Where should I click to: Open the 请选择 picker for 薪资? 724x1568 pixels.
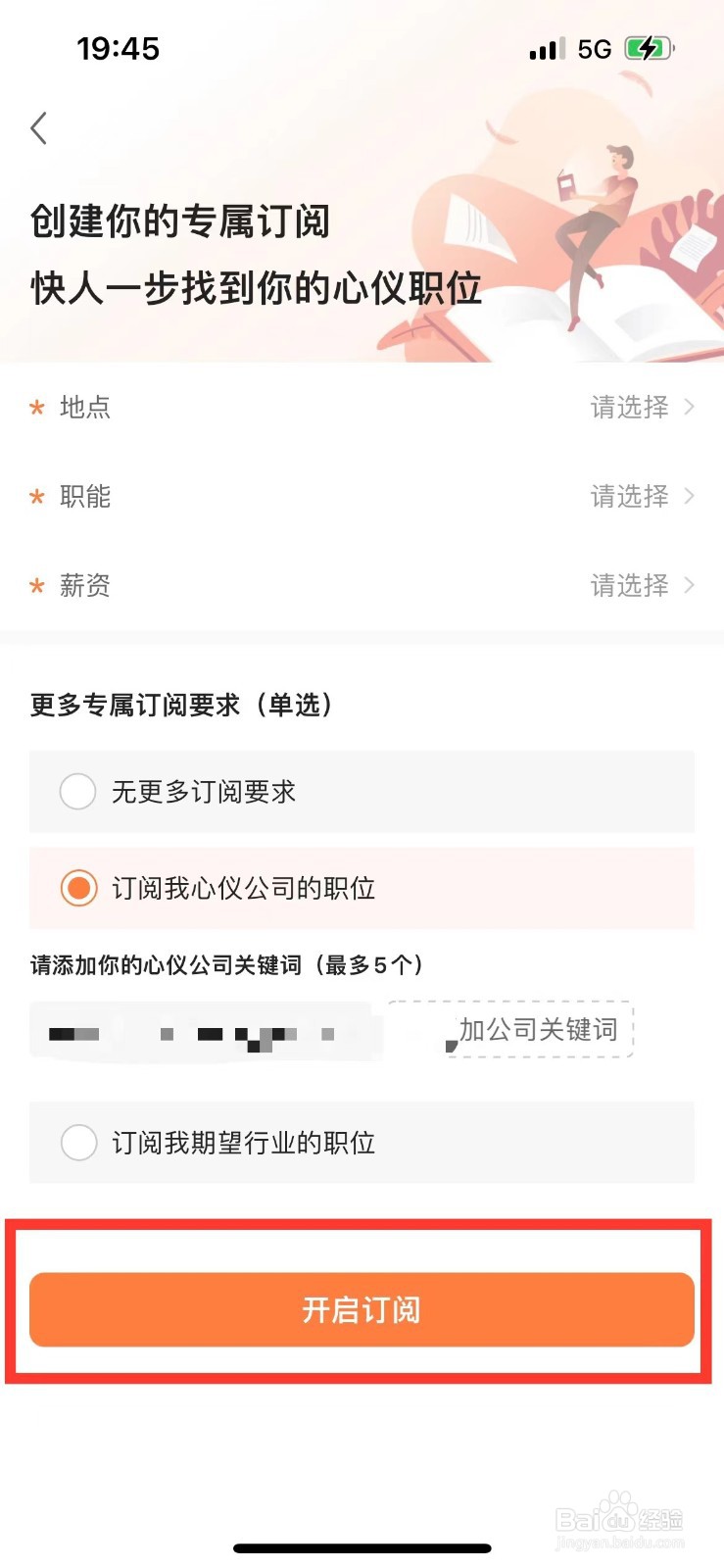pos(642,585)
